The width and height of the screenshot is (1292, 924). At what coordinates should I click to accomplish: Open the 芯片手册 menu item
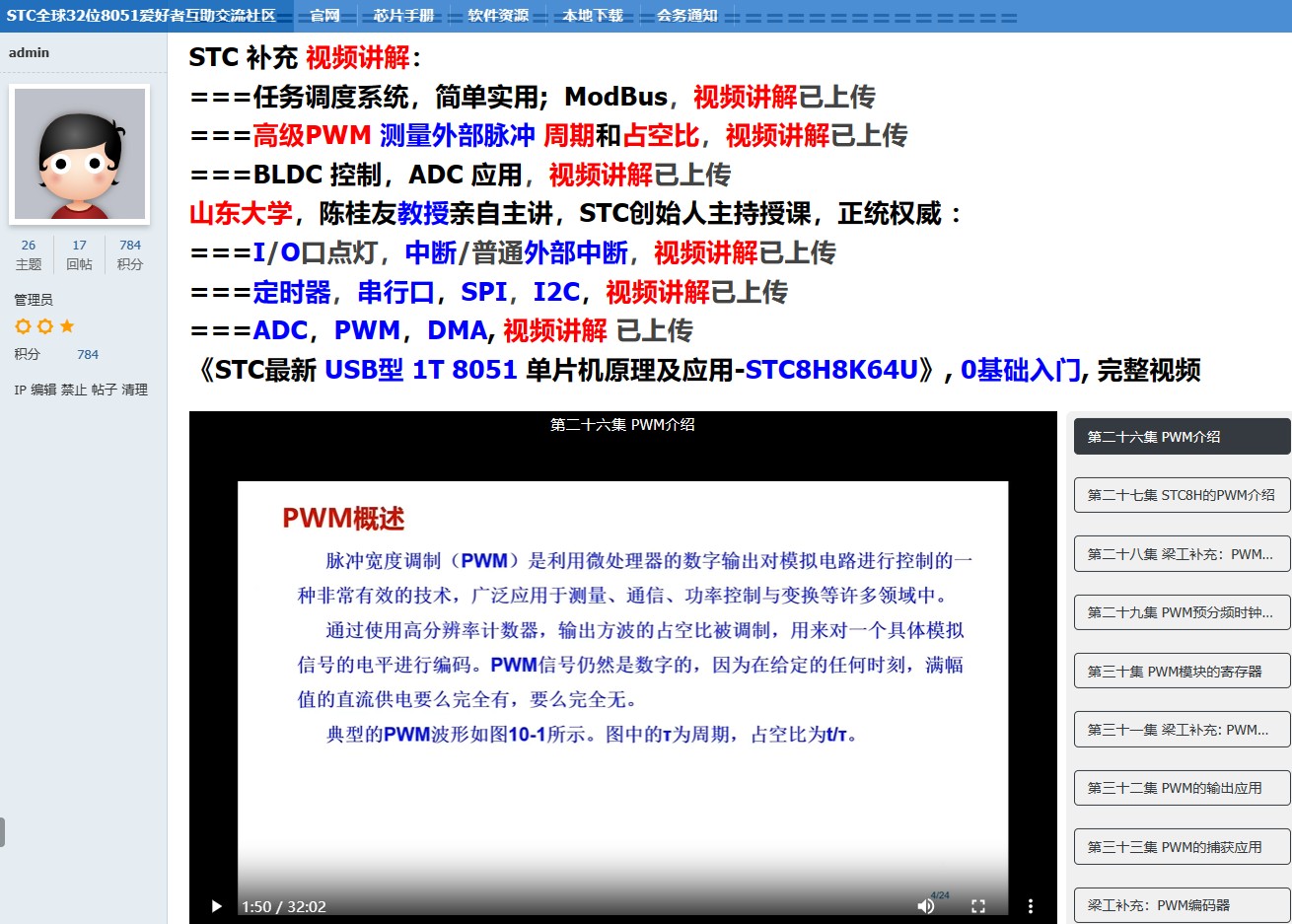[403, 16]
